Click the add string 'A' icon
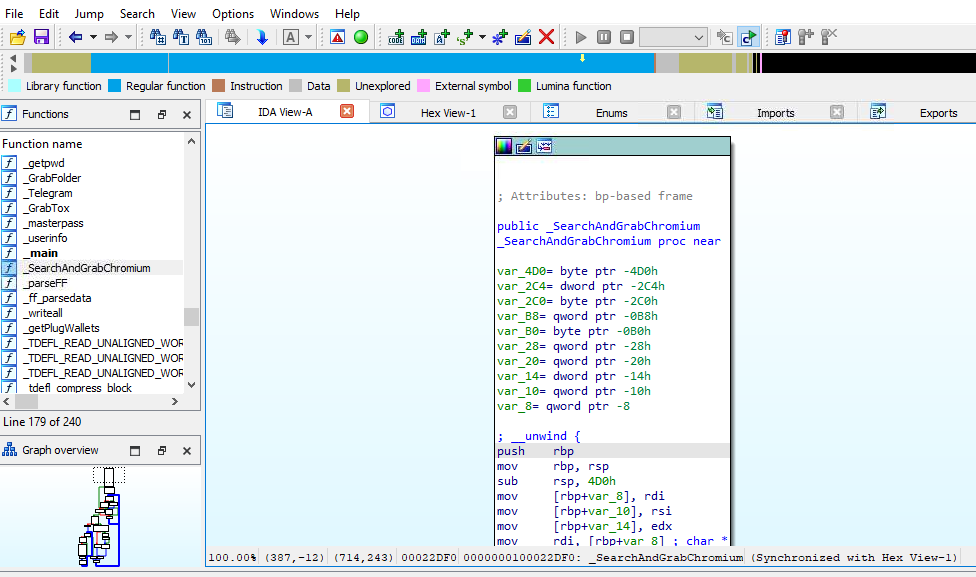The width and height of the screenshot is (976, 577). 442,37
